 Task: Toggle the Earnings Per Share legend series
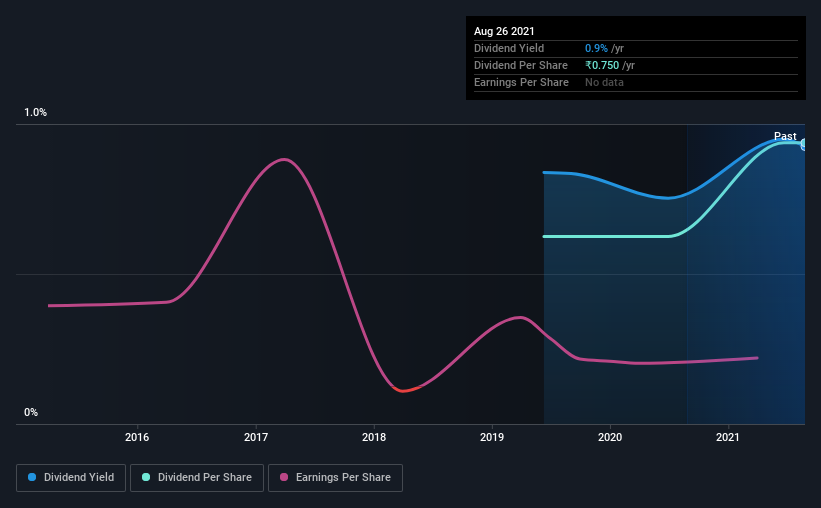point(335,478)
